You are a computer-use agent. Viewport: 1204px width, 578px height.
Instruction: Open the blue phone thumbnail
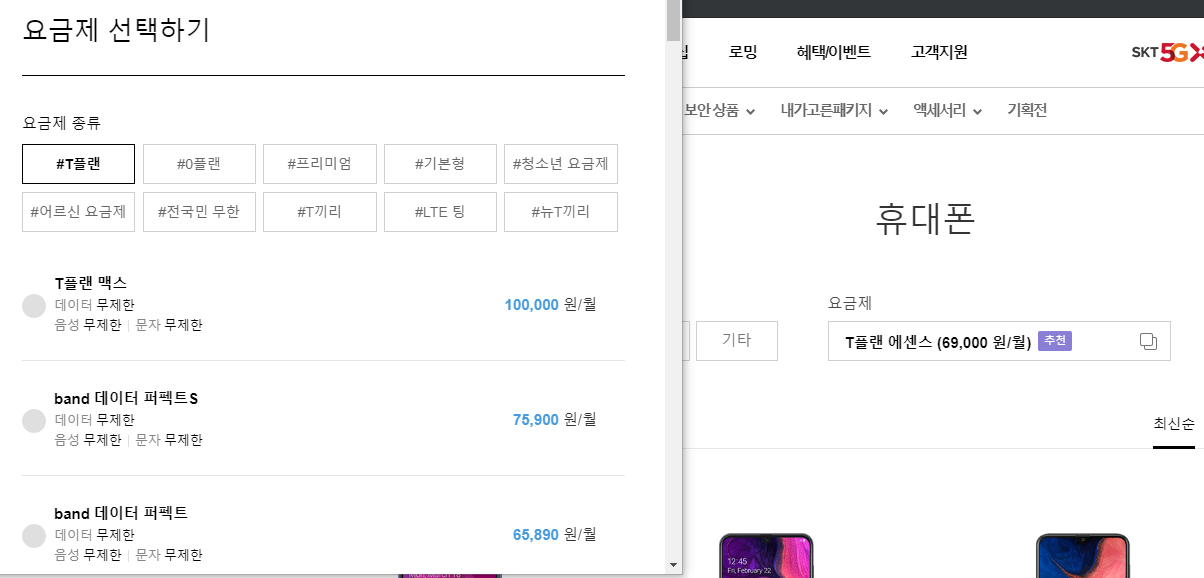pyautogui.click(x=1083, y=556)
